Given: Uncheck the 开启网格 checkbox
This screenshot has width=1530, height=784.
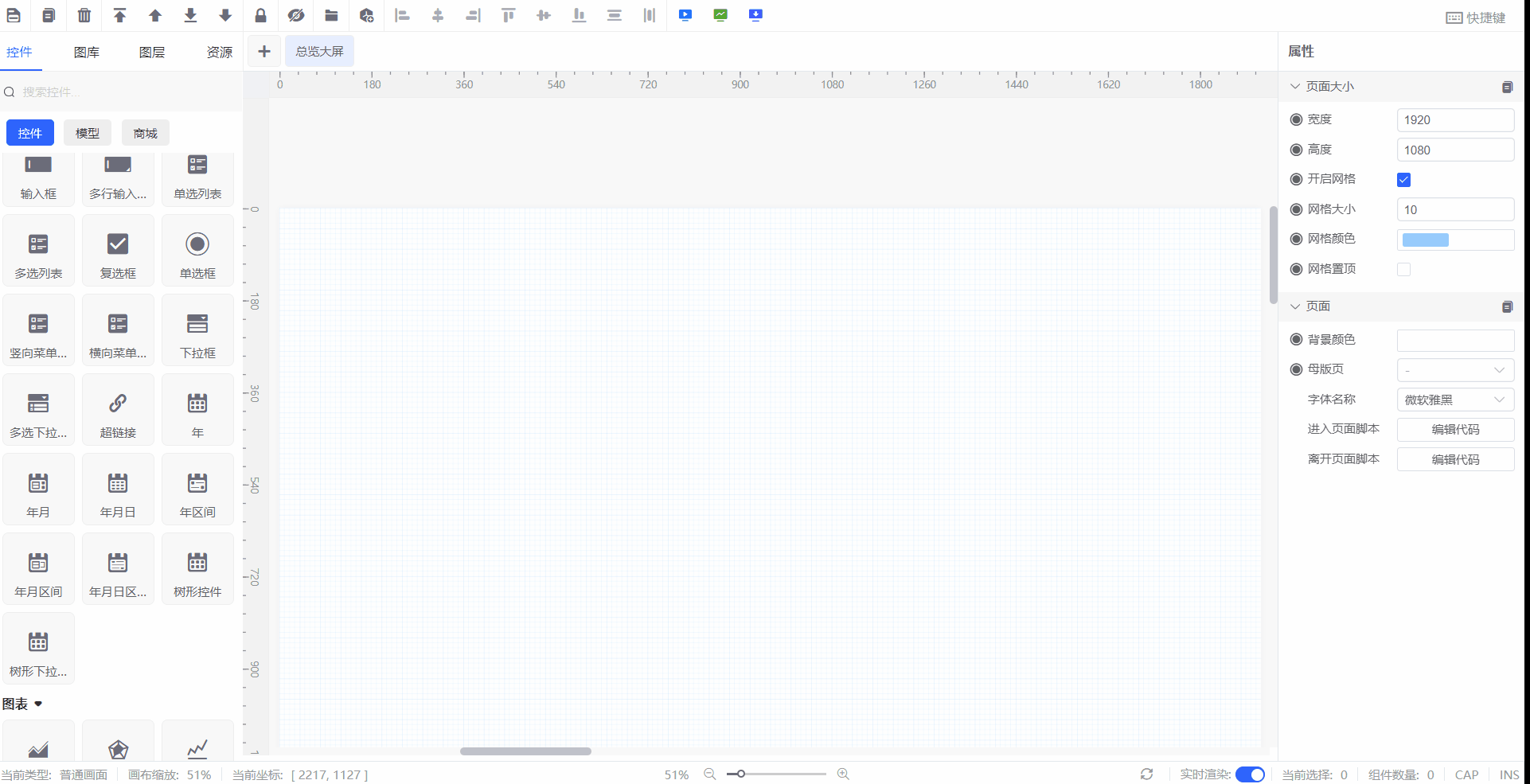Looking at the screenshot, I should tap(1404, 180).
